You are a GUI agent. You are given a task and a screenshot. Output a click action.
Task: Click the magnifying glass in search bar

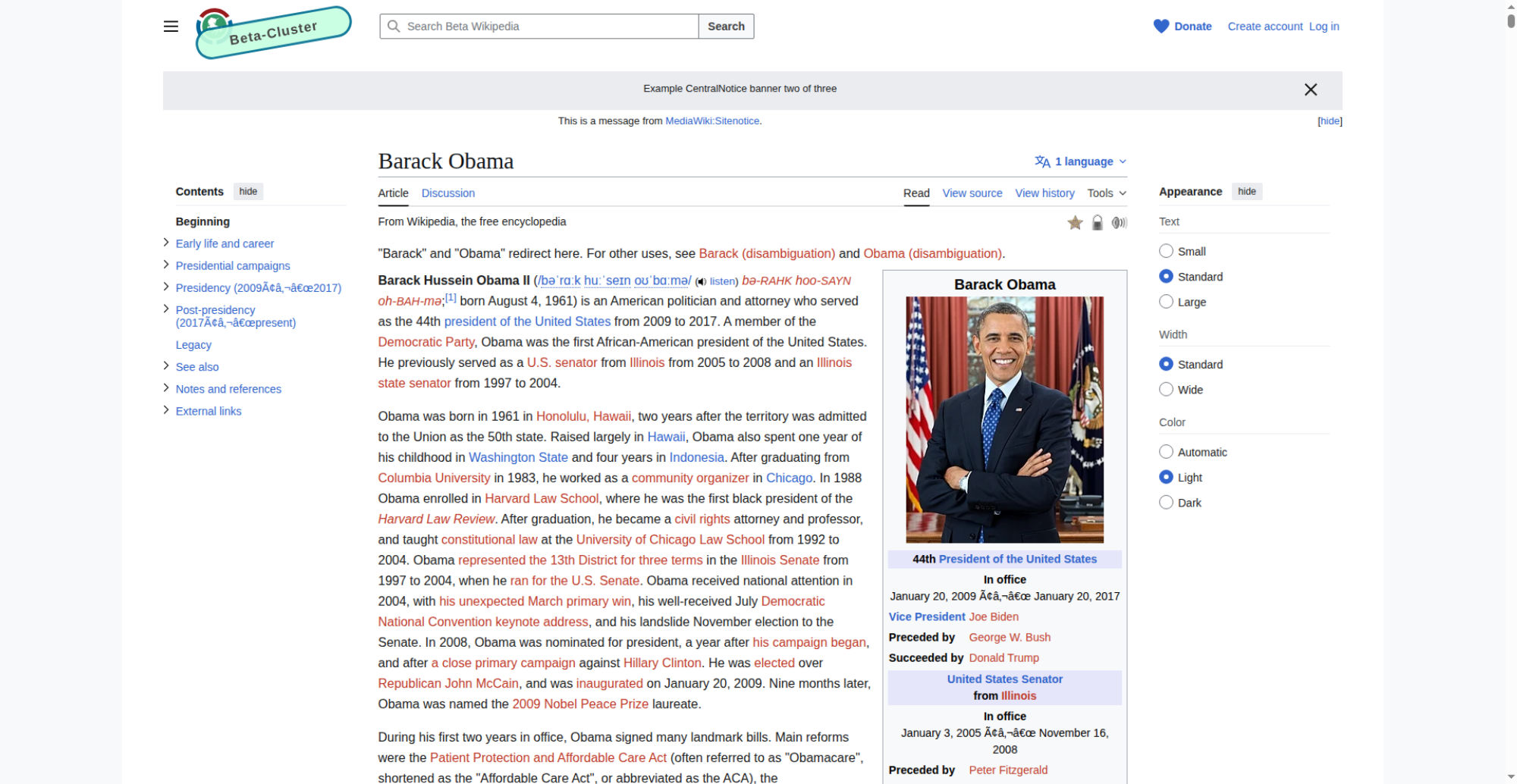[x=394, y=26]
